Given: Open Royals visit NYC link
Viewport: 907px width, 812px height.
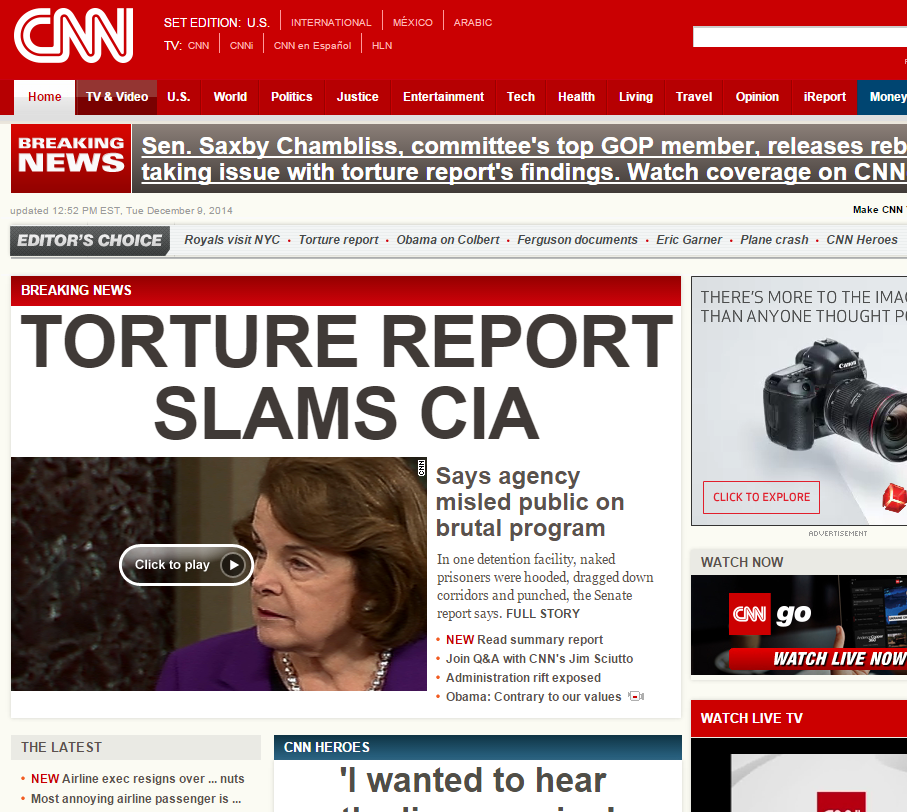Looking at the screenshot, I should point(232,240).
